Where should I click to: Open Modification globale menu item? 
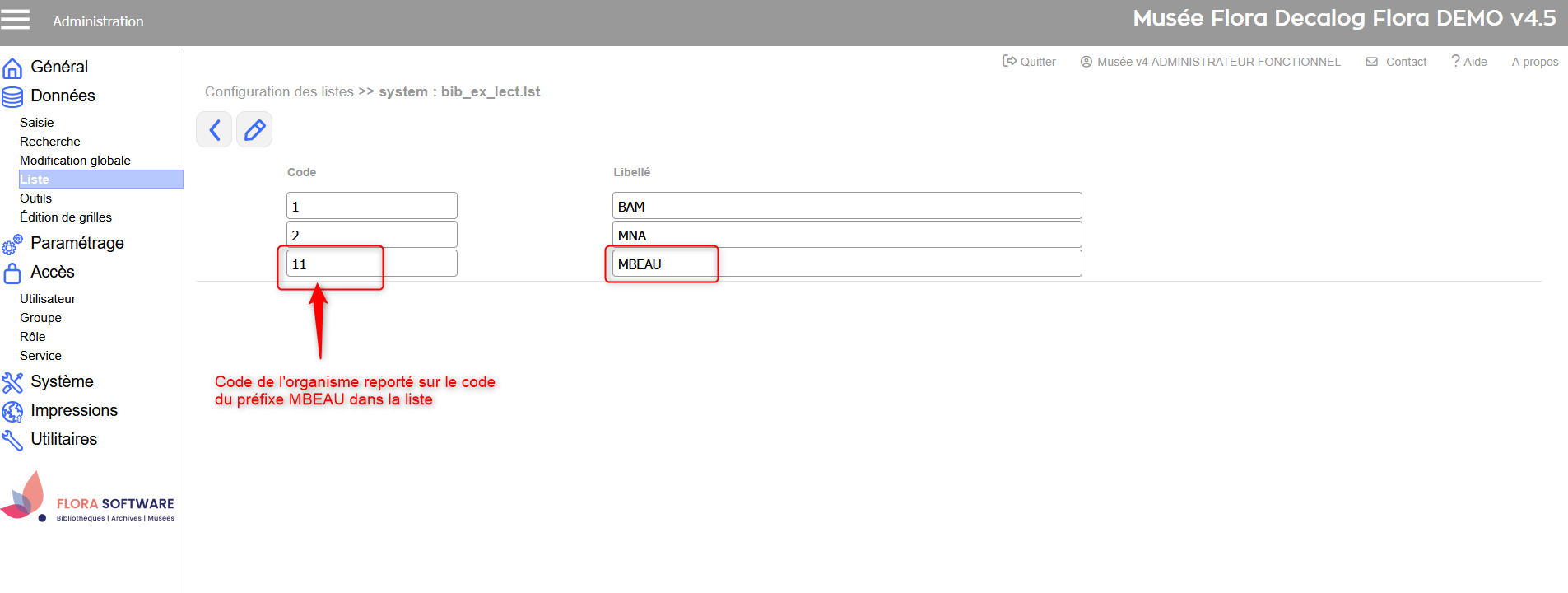(x=75, y=161)
